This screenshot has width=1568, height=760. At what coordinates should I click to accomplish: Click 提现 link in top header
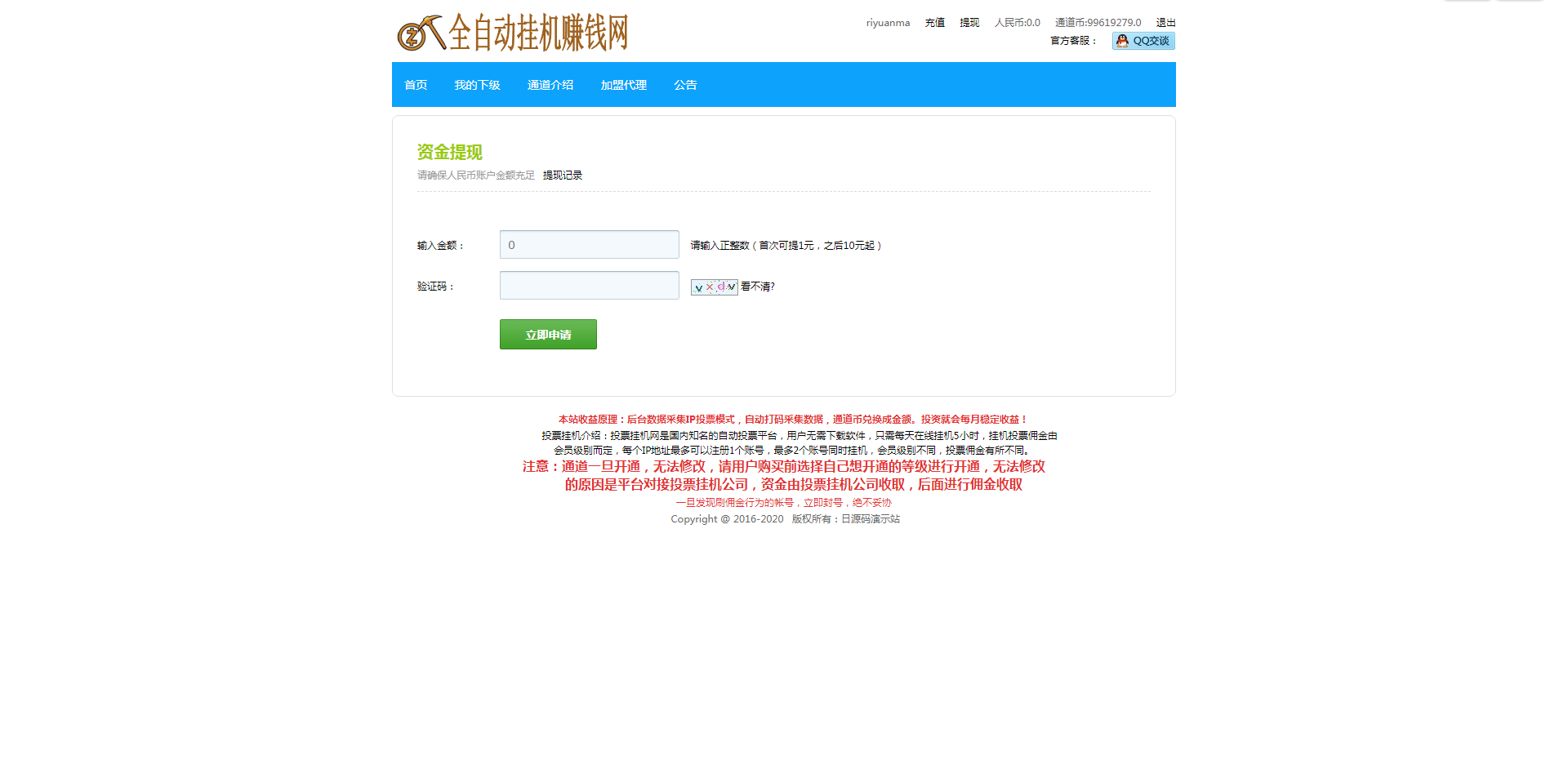[x=969, y=23]
